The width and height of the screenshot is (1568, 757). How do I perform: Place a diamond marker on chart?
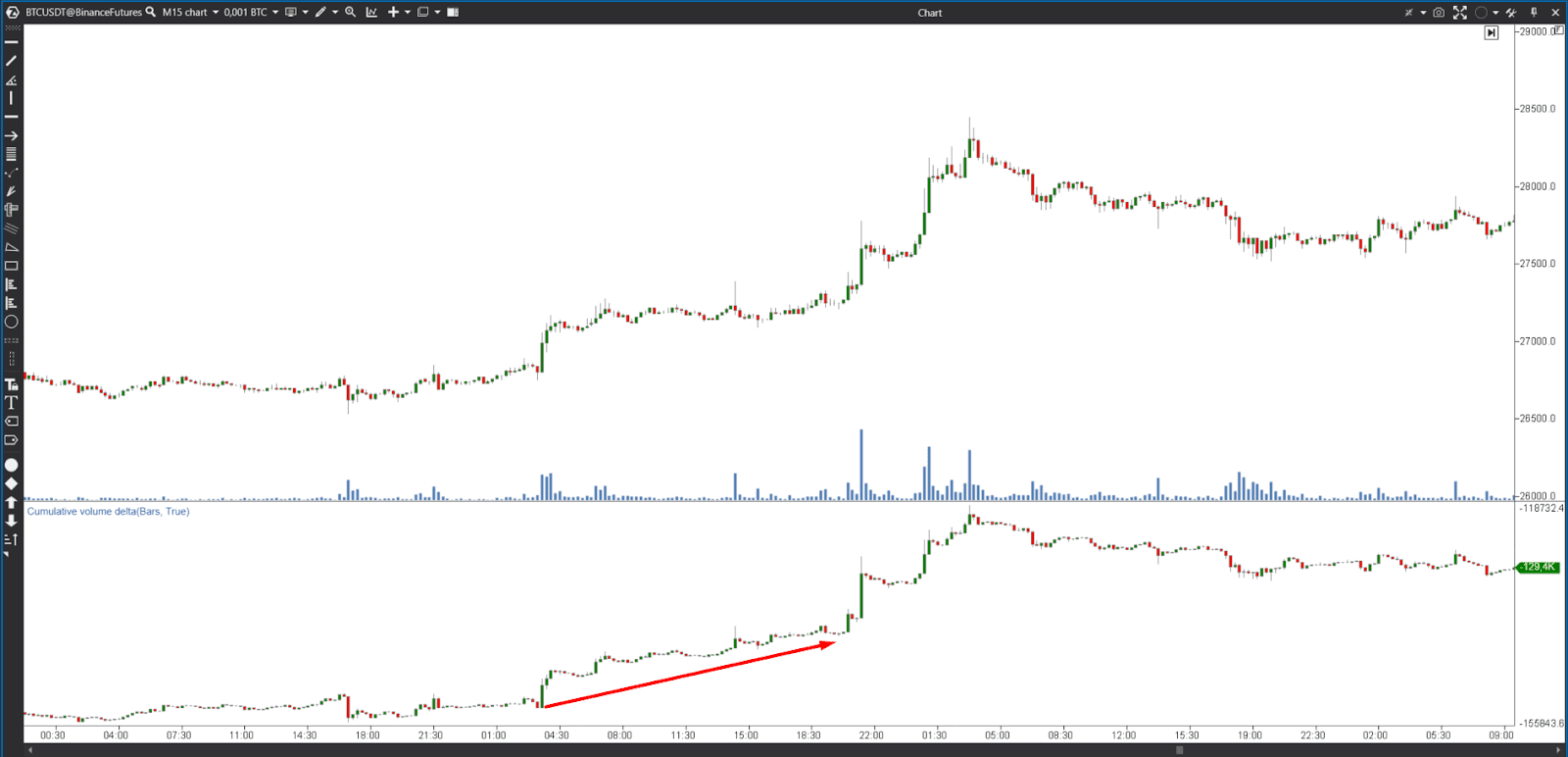pos(12,483)
